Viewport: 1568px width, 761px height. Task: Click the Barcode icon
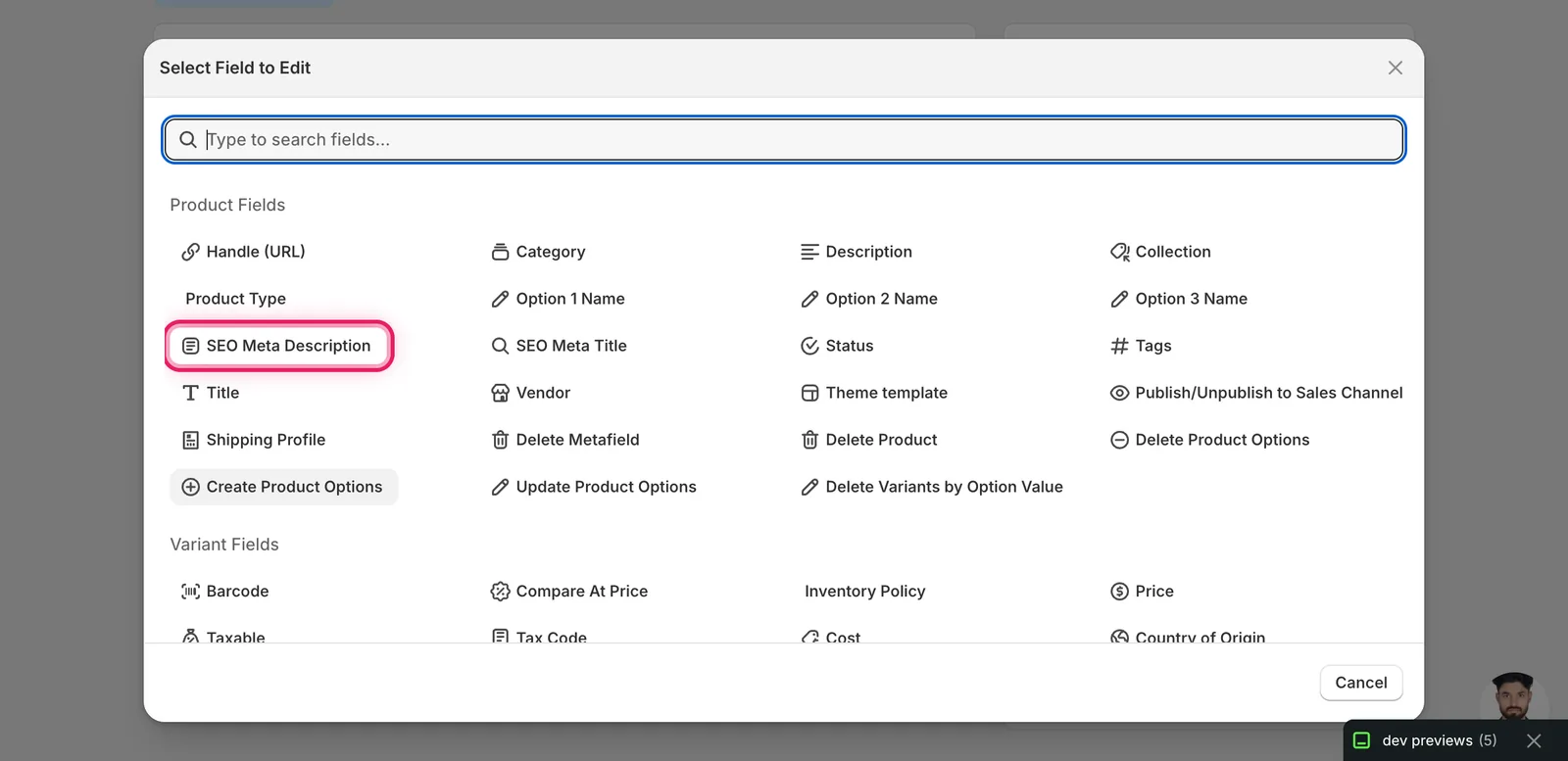pos(191,592)
